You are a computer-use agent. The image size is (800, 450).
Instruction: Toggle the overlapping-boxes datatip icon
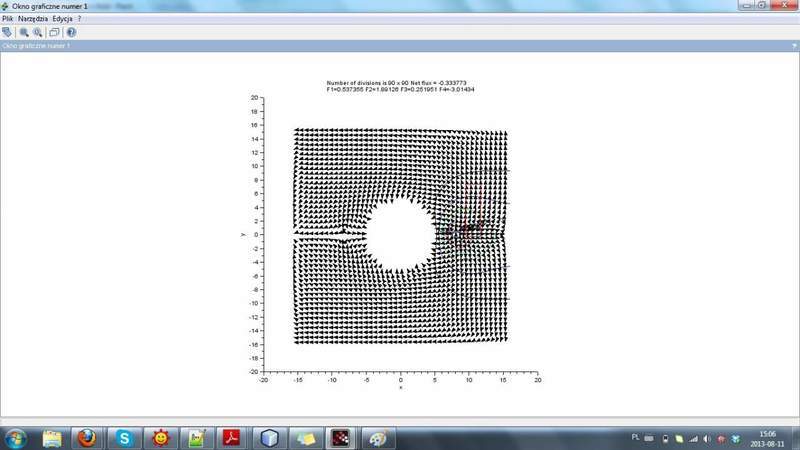pyautogui.click(x=54, y=32)
